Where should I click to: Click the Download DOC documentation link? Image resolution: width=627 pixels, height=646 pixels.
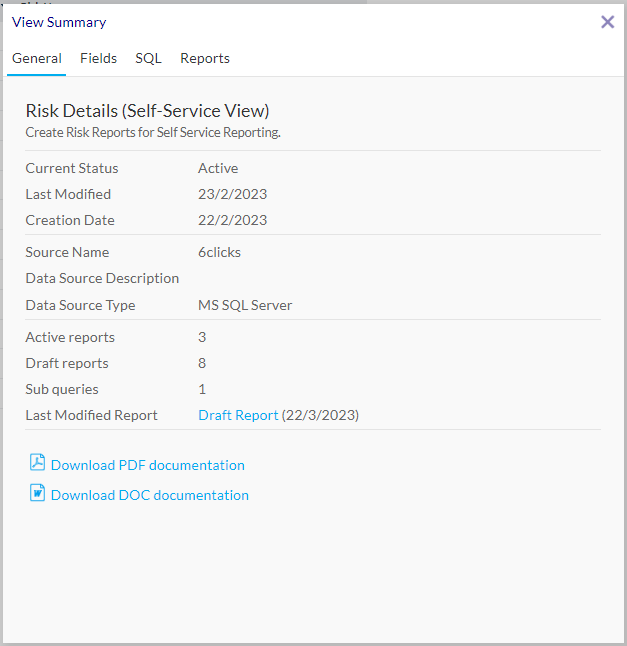pos(149,495)
